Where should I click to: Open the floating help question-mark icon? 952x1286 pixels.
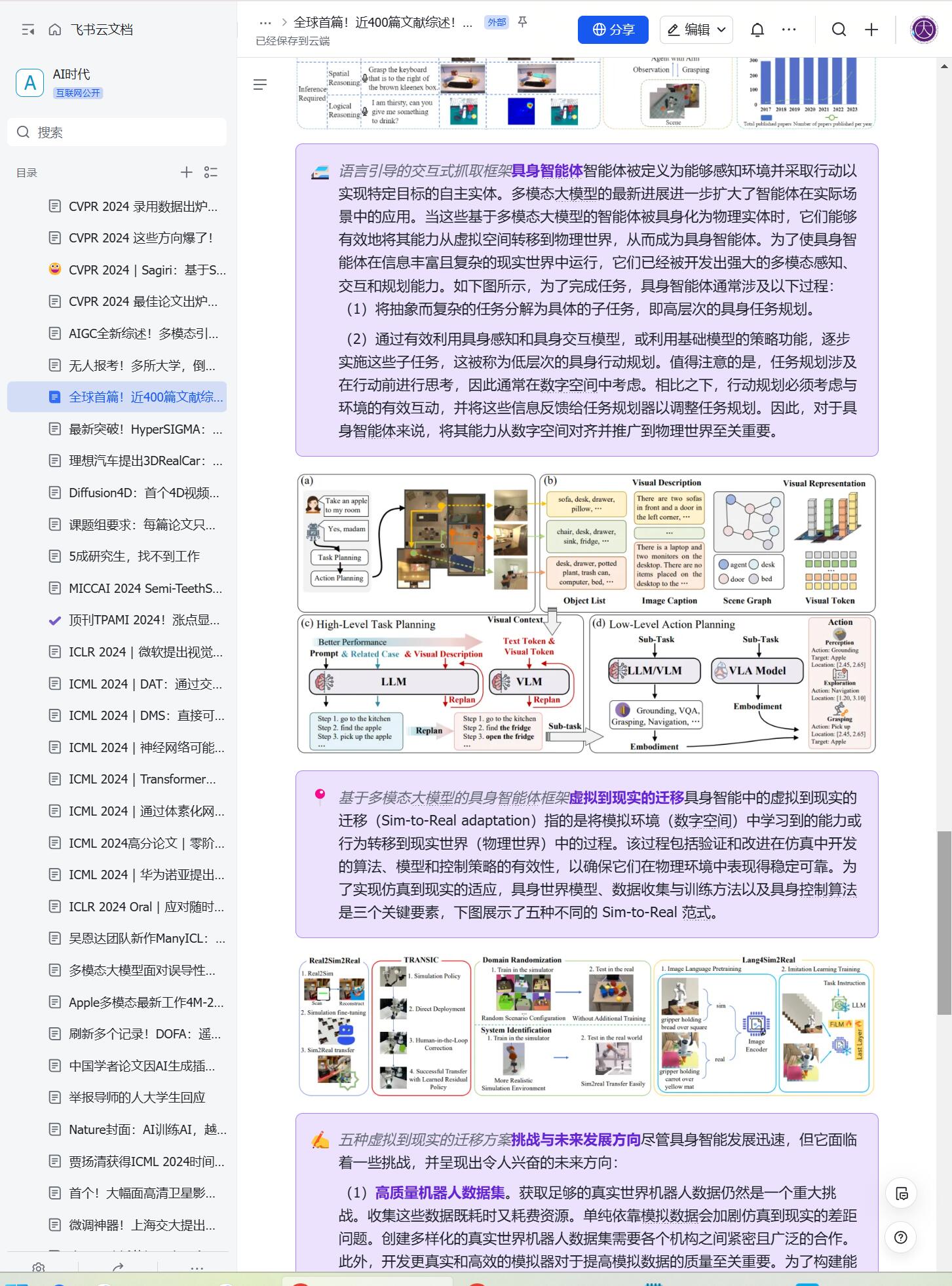pyautogui.click(x=901, y=1238)
